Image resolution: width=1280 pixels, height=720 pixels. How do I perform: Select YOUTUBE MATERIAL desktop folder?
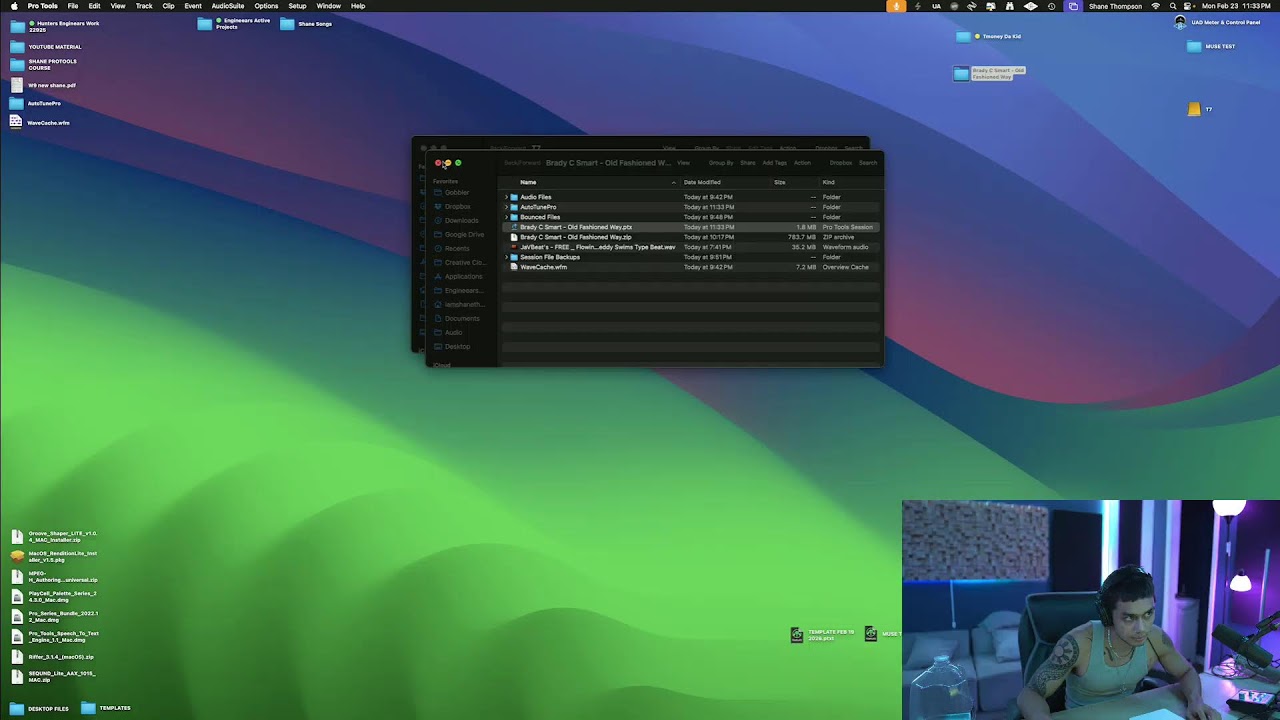(46, 47)
